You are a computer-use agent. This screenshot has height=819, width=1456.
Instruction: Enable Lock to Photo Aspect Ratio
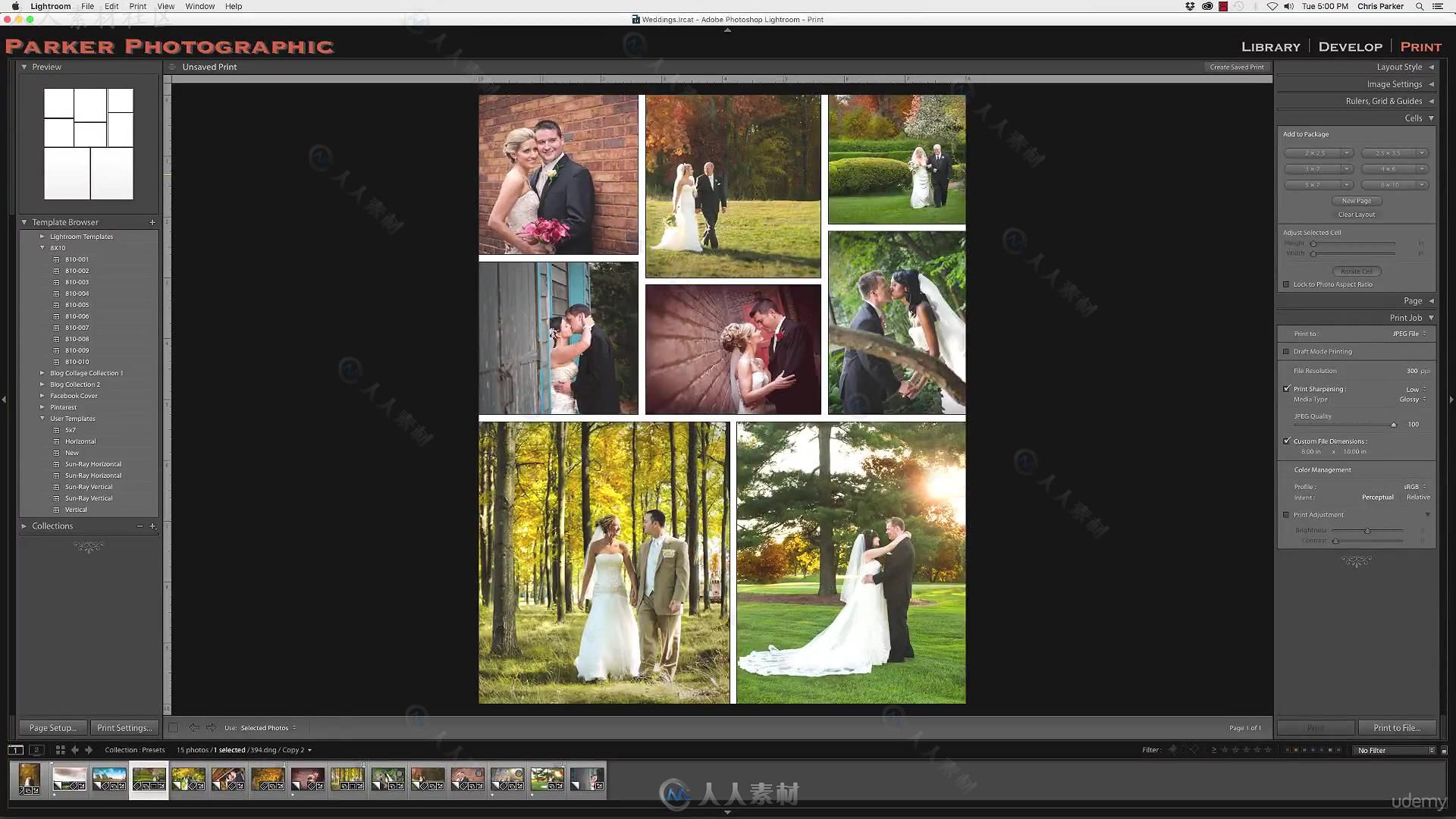(x=1286, y=284)
